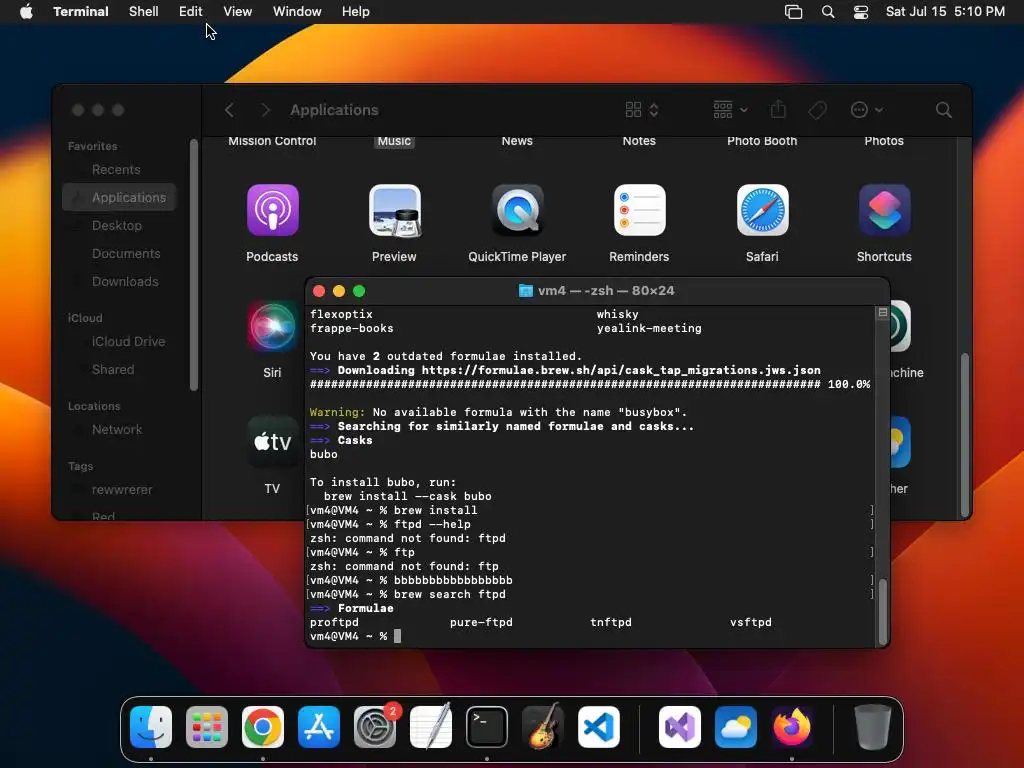Open Spotlight search in menu bar

(x=827, y=12)
